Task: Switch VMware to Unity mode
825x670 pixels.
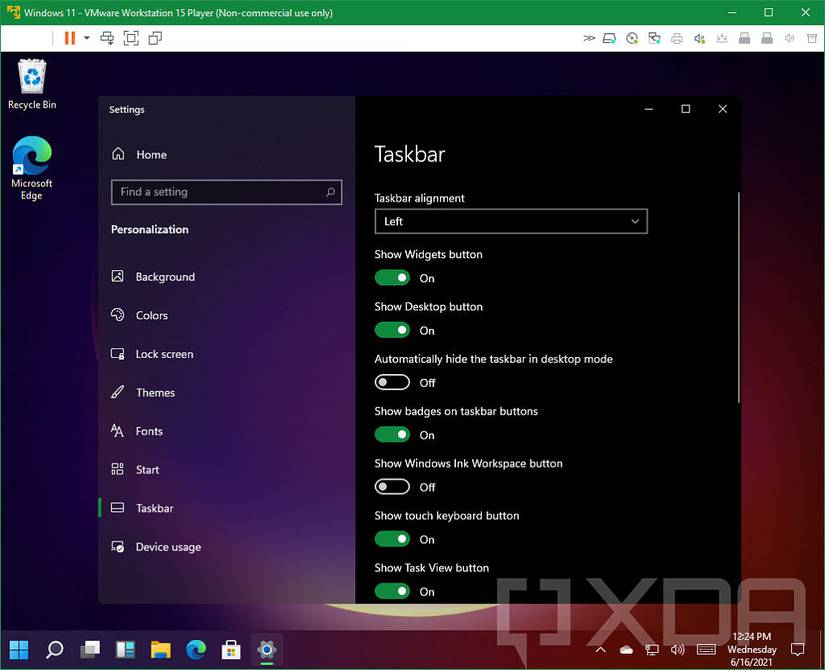Action: pyautogui.click(x=155, y=38)
